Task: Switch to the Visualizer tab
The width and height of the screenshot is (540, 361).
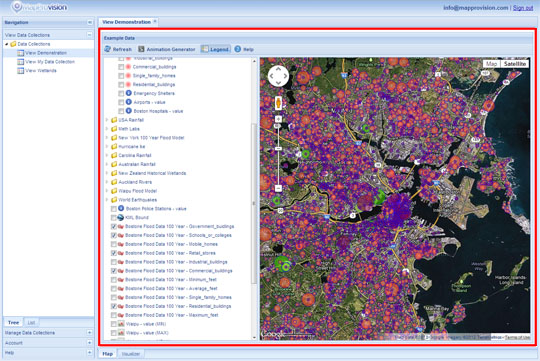Action: pos(131,354)
